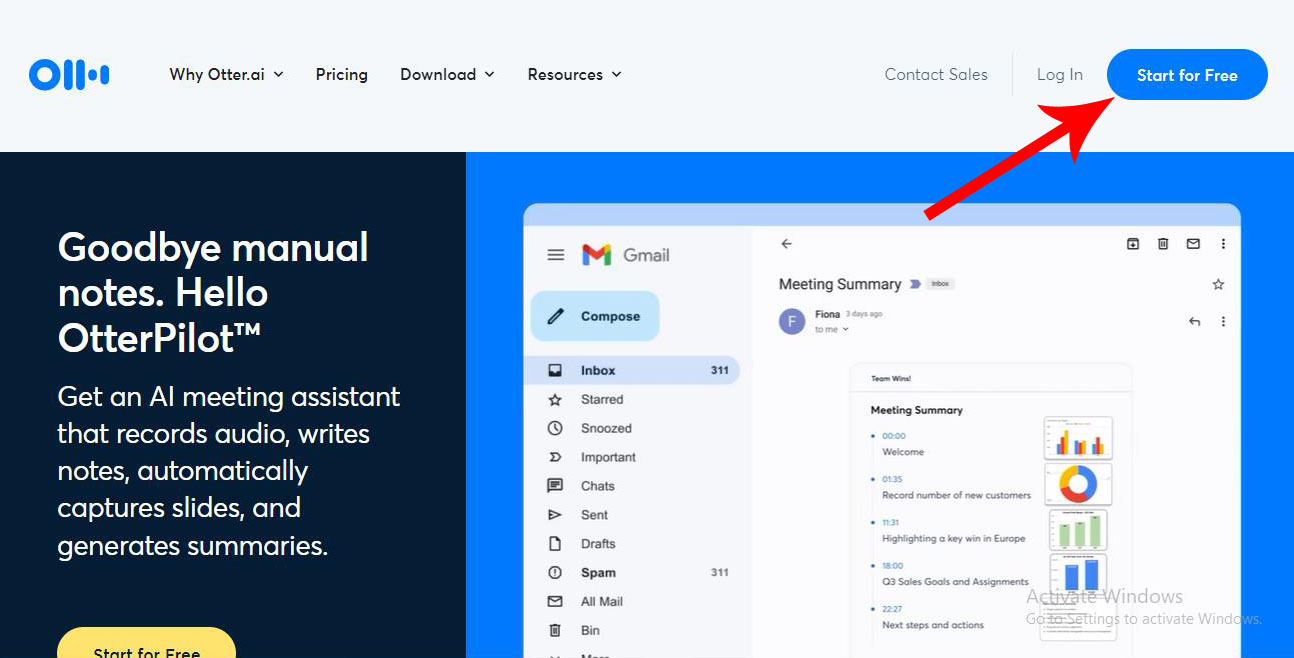The width and height of the screenshot is (1294, 658).
Task: Archive the email with the archive icon
Action: (x=1133, y=244)
